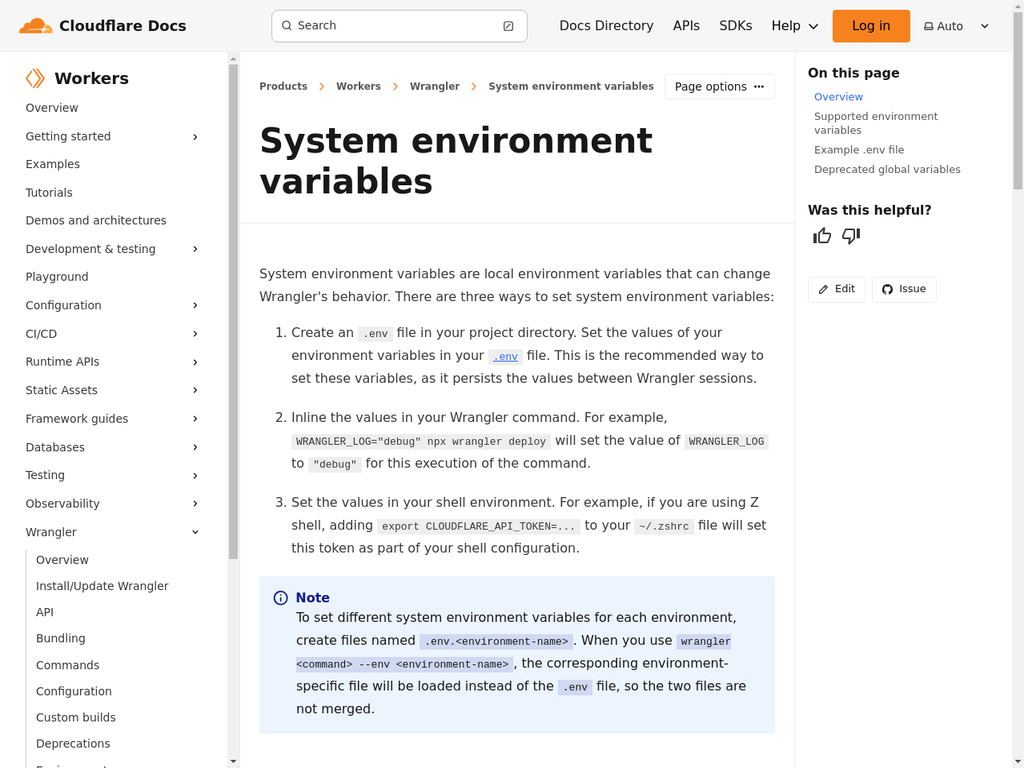Open Demos and architectures in sidebar
Viewport: 1024px width, 768px height.
(96, 221)
